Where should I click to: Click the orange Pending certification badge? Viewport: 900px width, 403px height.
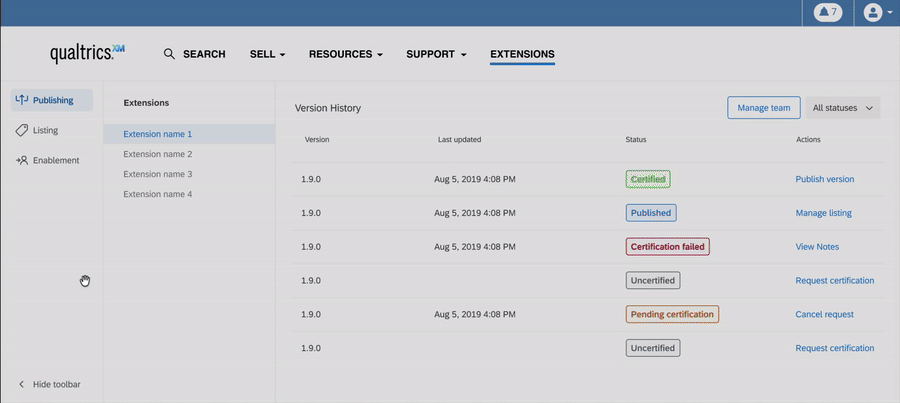(x=672, y=315)
